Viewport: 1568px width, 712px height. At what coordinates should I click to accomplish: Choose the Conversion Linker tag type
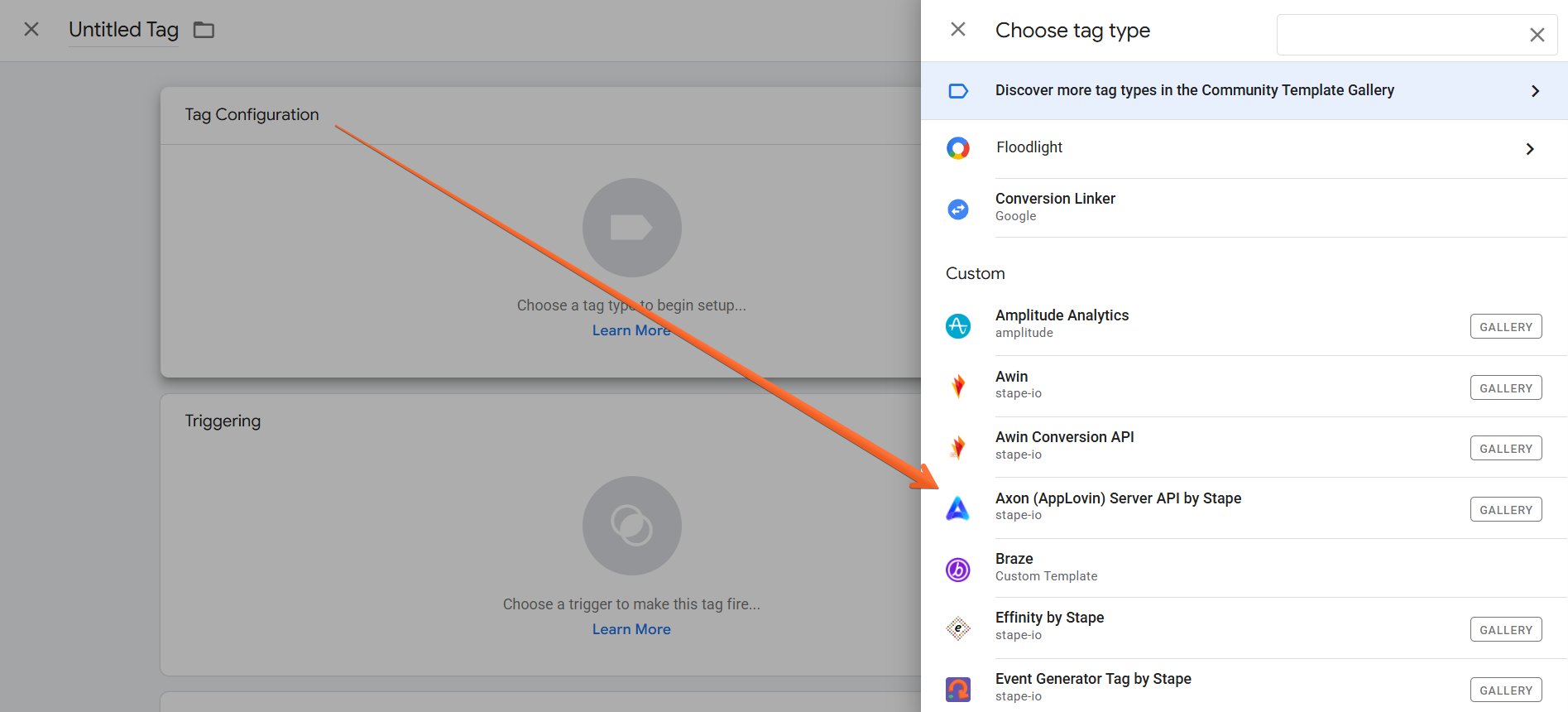[1244, 208]
